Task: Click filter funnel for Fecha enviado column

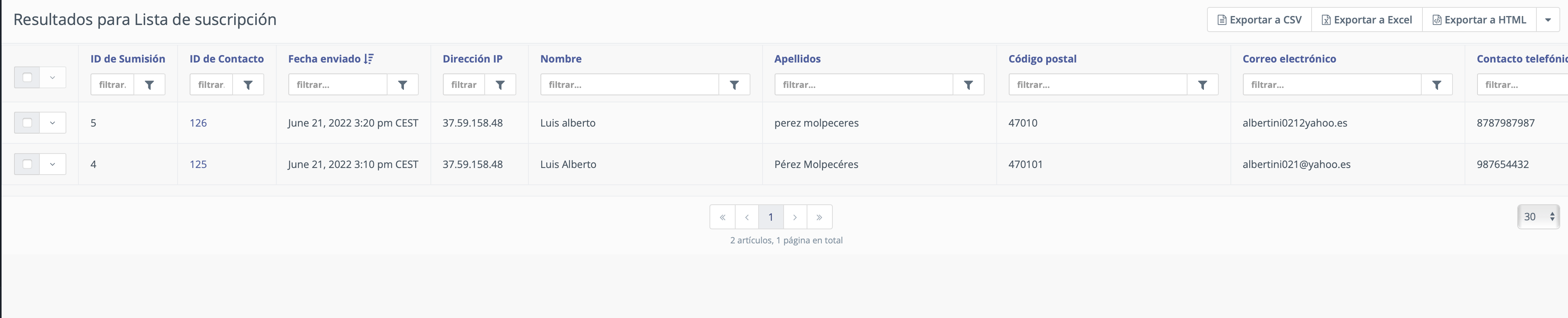Action: coord(402,85)
